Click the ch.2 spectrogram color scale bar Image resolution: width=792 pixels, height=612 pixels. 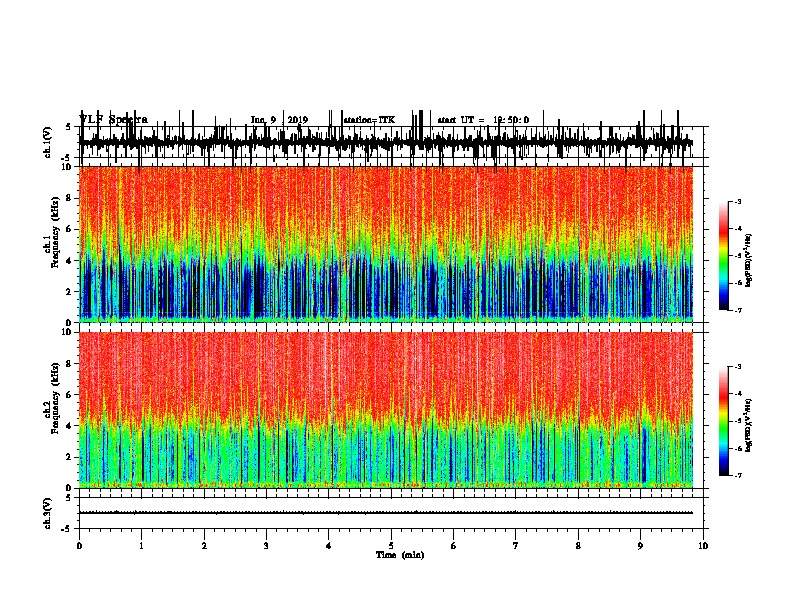(x=724, y=421)
